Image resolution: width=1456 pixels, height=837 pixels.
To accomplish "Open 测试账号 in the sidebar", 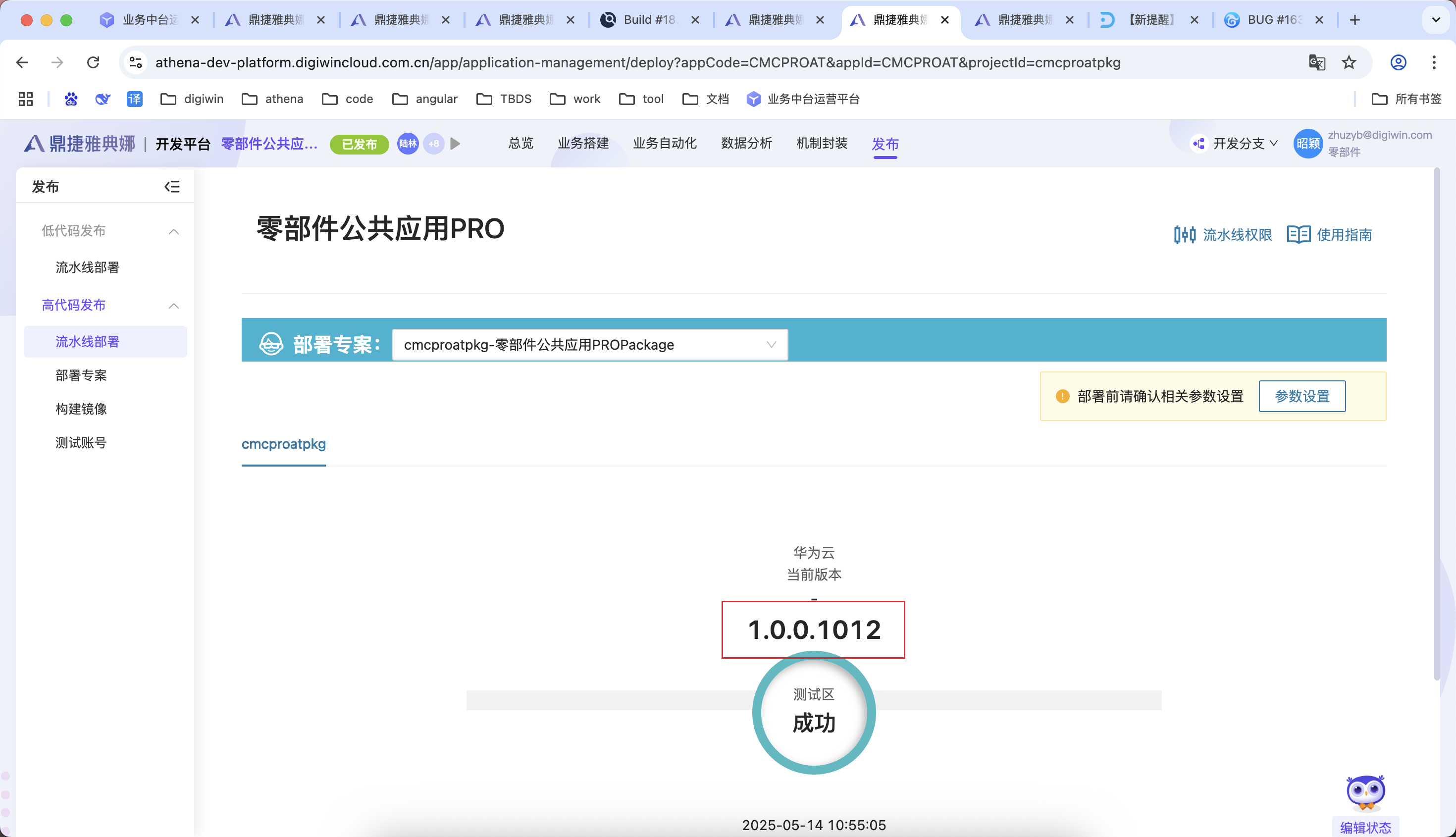I will (81, 443).
